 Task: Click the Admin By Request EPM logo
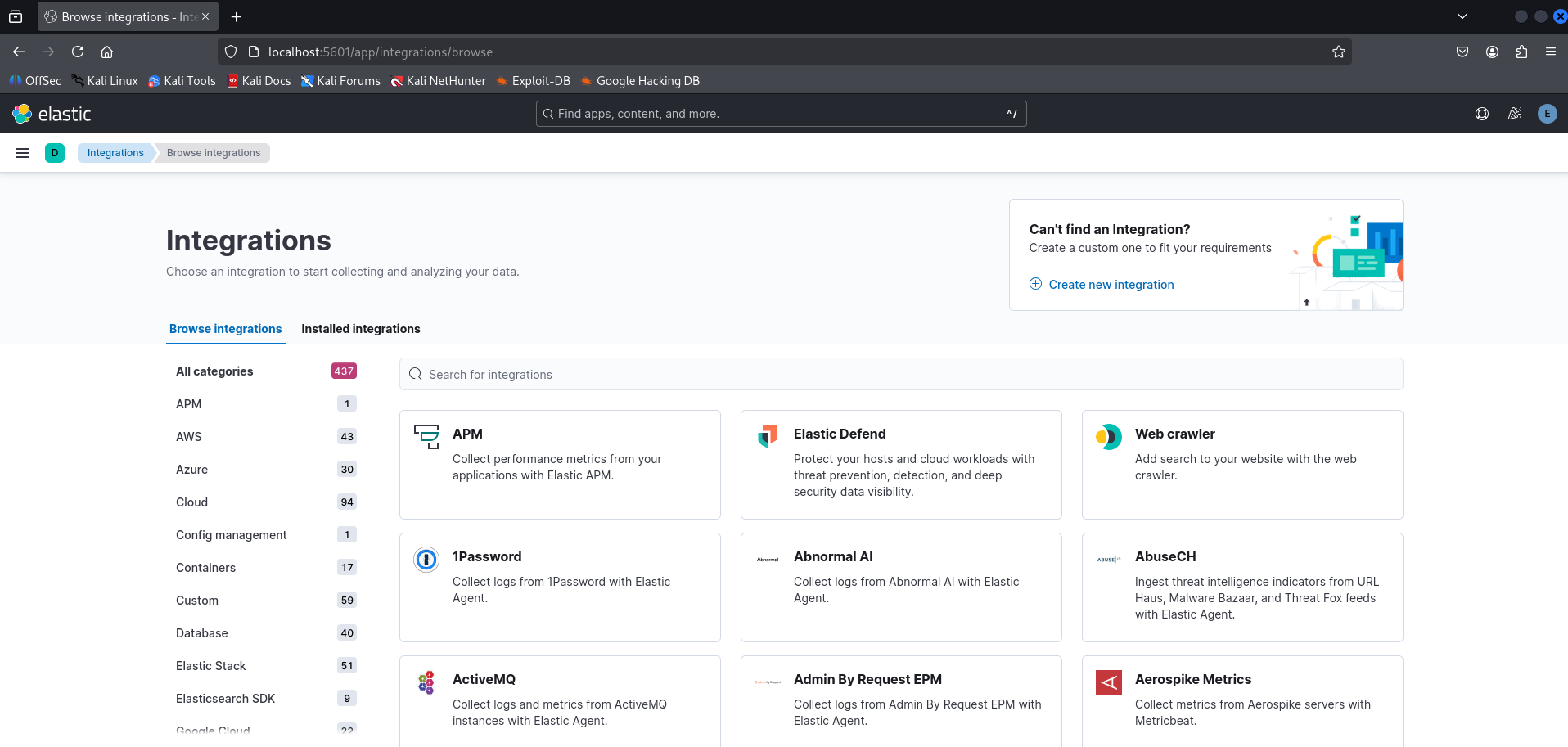pyautogui.click(x=768, y=682)
